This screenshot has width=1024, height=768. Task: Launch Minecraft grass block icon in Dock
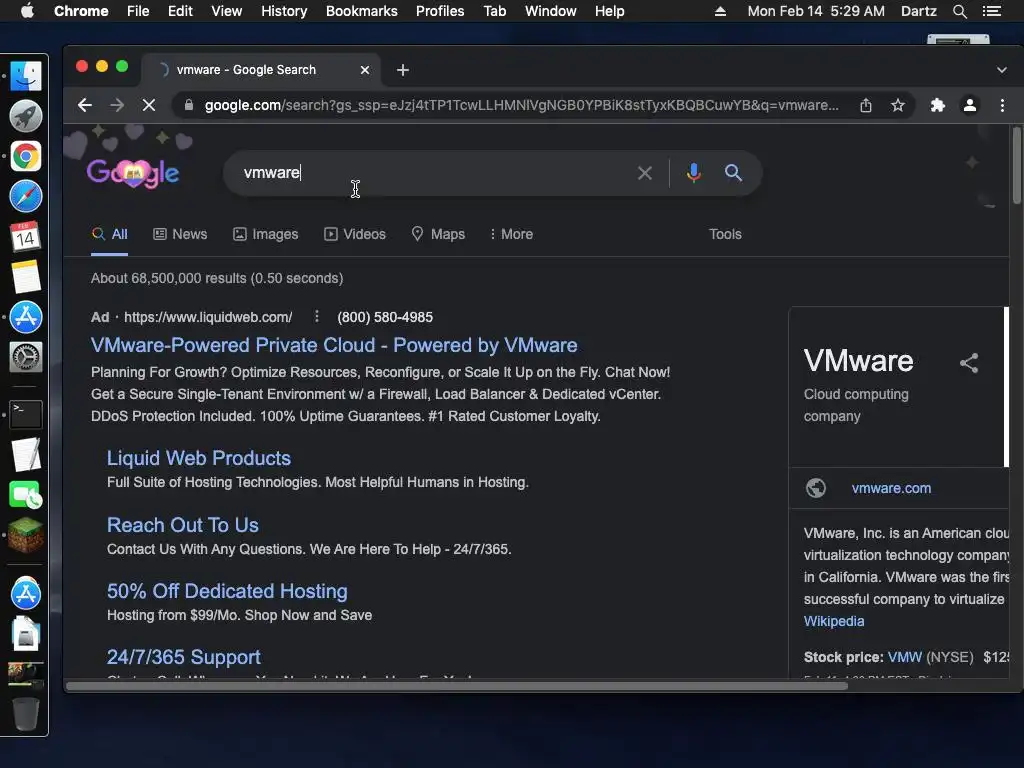click(x=25, y=536)
